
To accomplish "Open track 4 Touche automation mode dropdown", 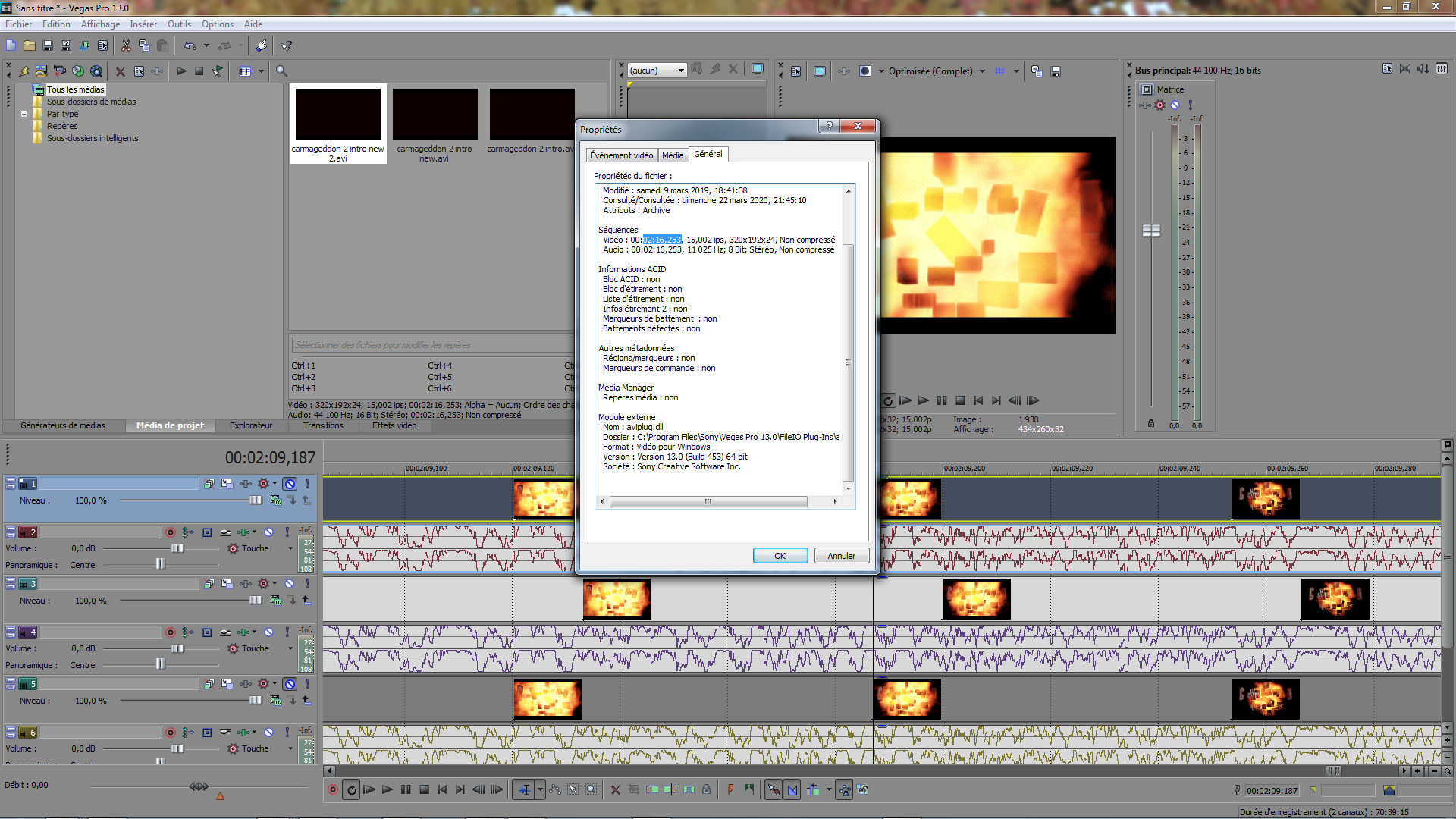I will [290, 648].
